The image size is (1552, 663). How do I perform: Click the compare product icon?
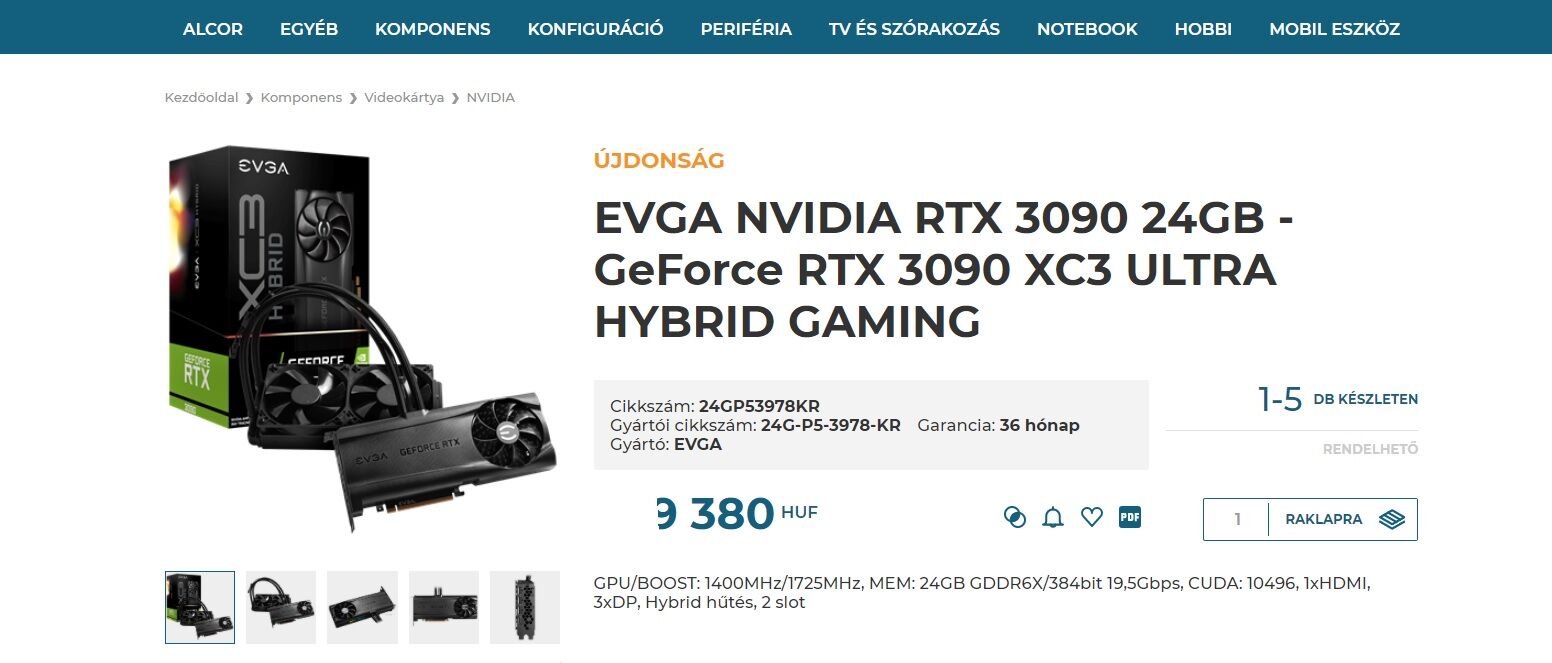[1014, 517]
